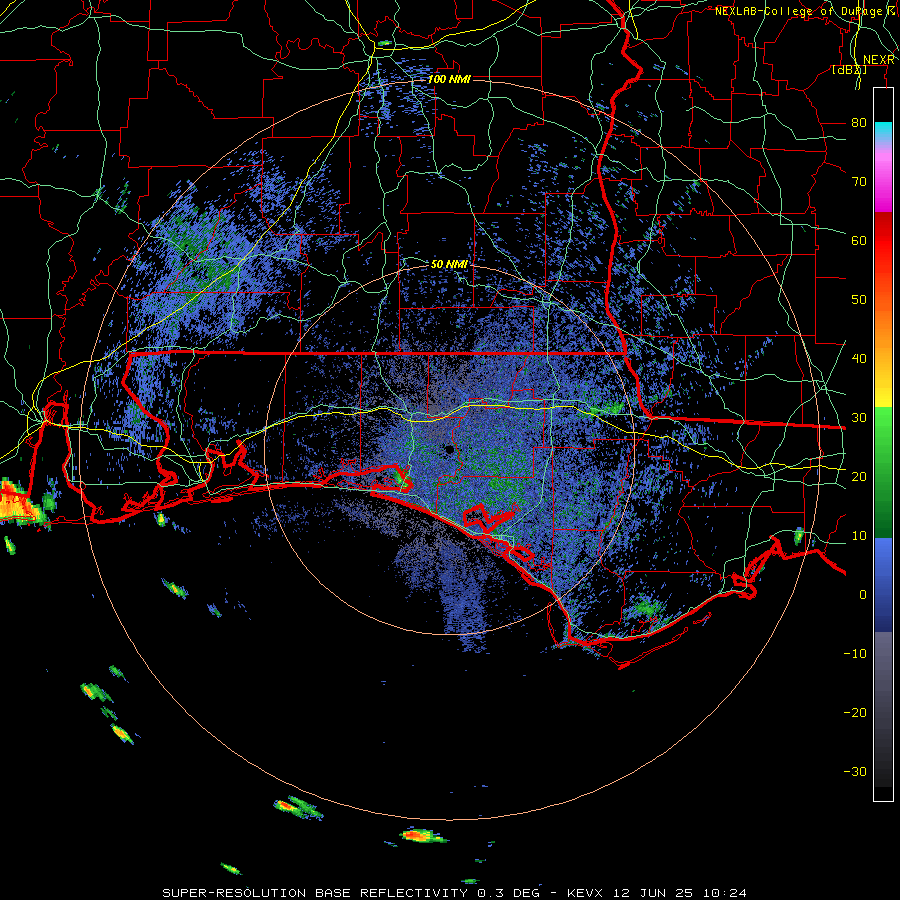Click SUPER-RESOLUTION BASE REFLECTIVITY caption text
The image size is (900, 900).
[315, 893]
